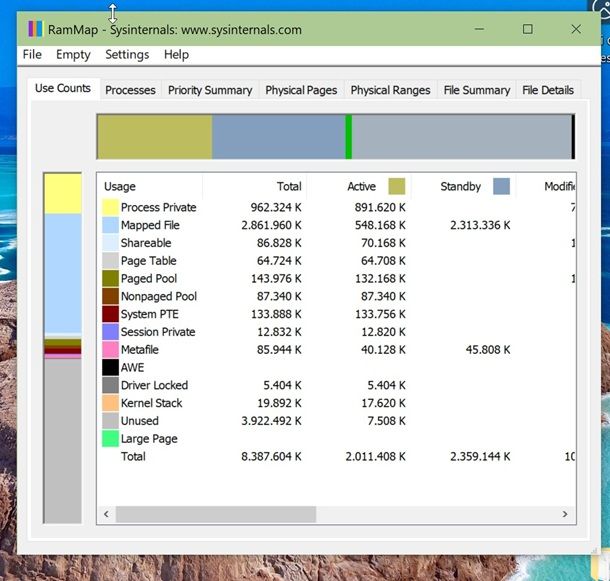This screenshot has height=581, width=610.
Task: Click the gray Unused swatch
Action: 110,421
